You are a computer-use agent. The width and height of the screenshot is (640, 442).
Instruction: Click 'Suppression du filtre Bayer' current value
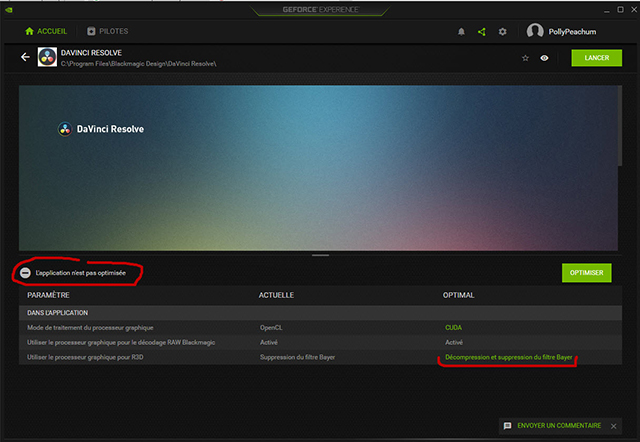[298, 357]
